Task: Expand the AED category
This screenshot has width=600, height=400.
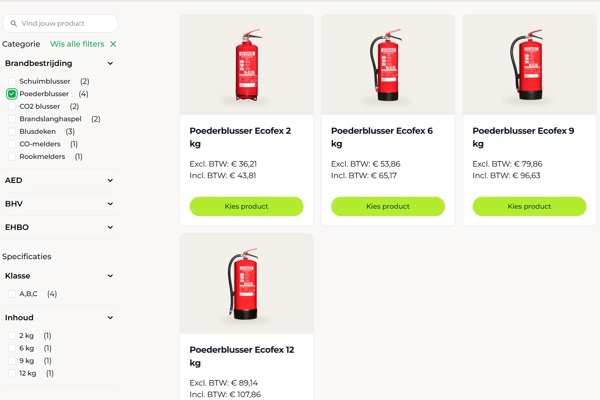Action: pyautogui.click(x=110, y=180)
